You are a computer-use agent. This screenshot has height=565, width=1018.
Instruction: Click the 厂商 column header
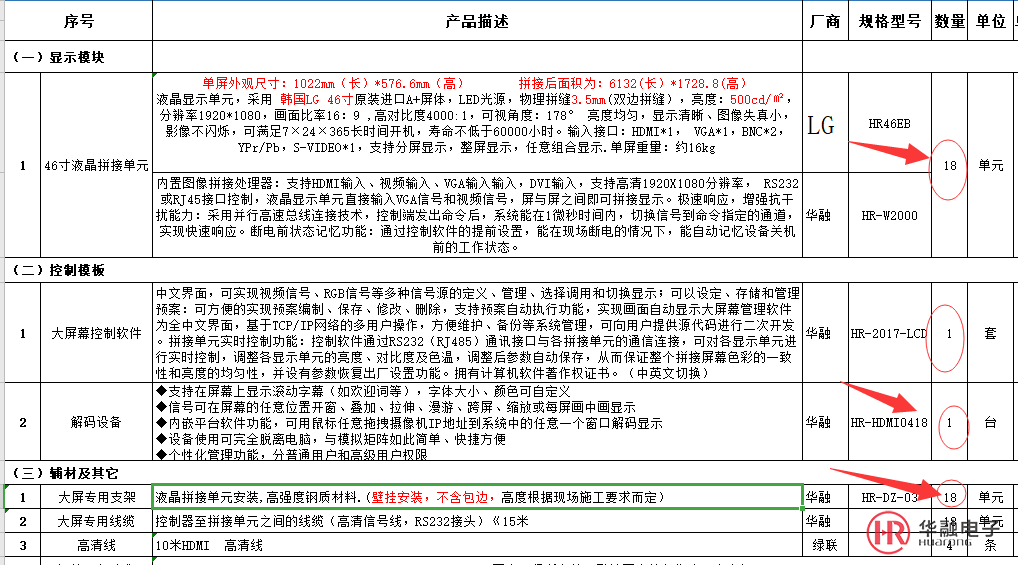(x=825, y=21)
